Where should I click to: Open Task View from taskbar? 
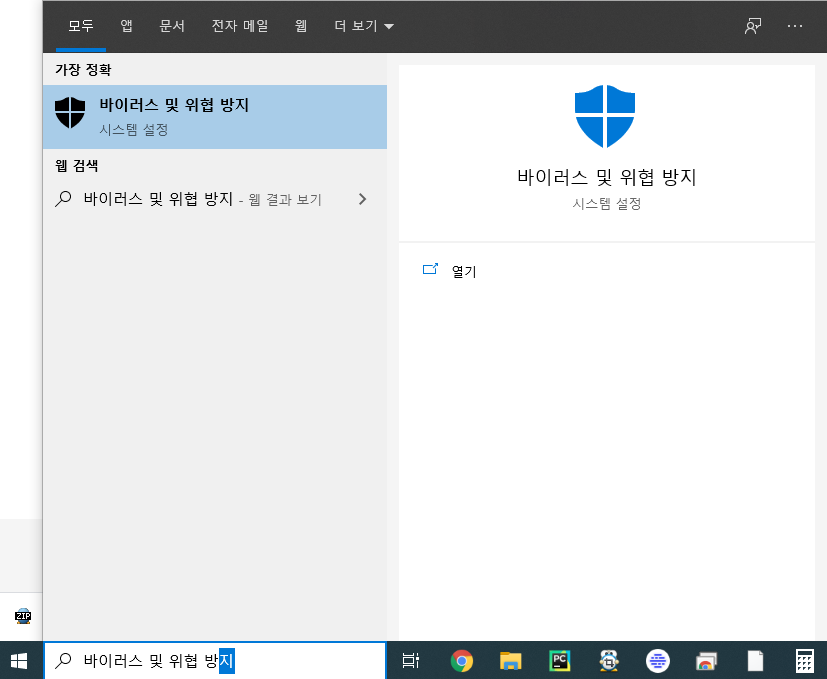(x=411, y=661)
